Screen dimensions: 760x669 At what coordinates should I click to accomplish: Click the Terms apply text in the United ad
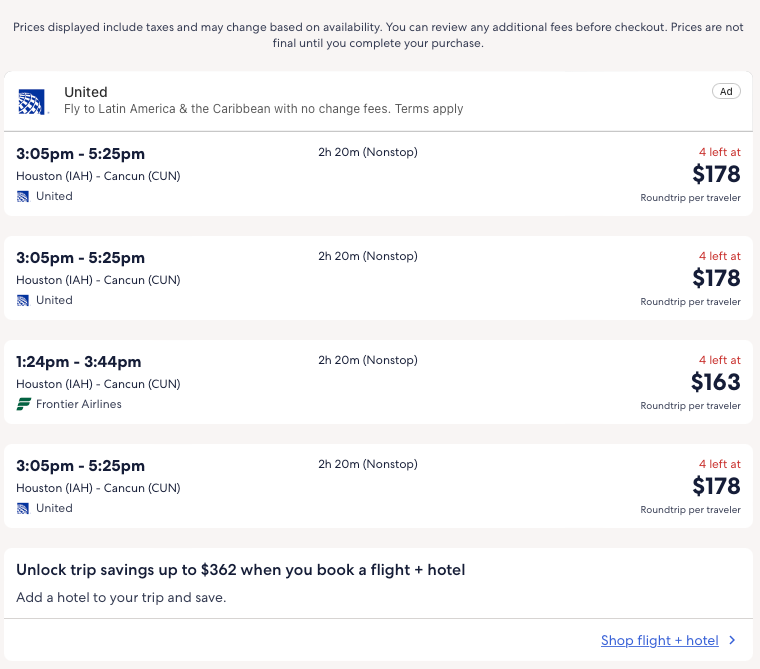point(429,109)
